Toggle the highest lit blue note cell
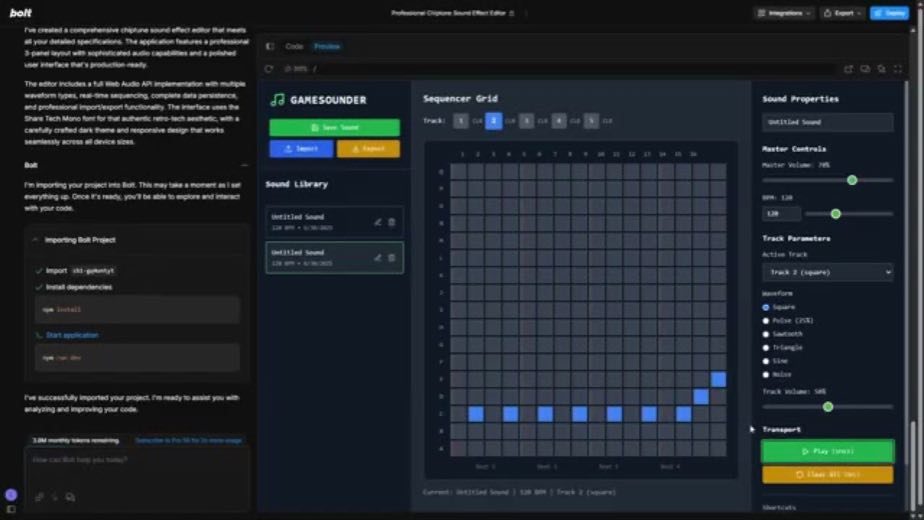 pos(718,379)
